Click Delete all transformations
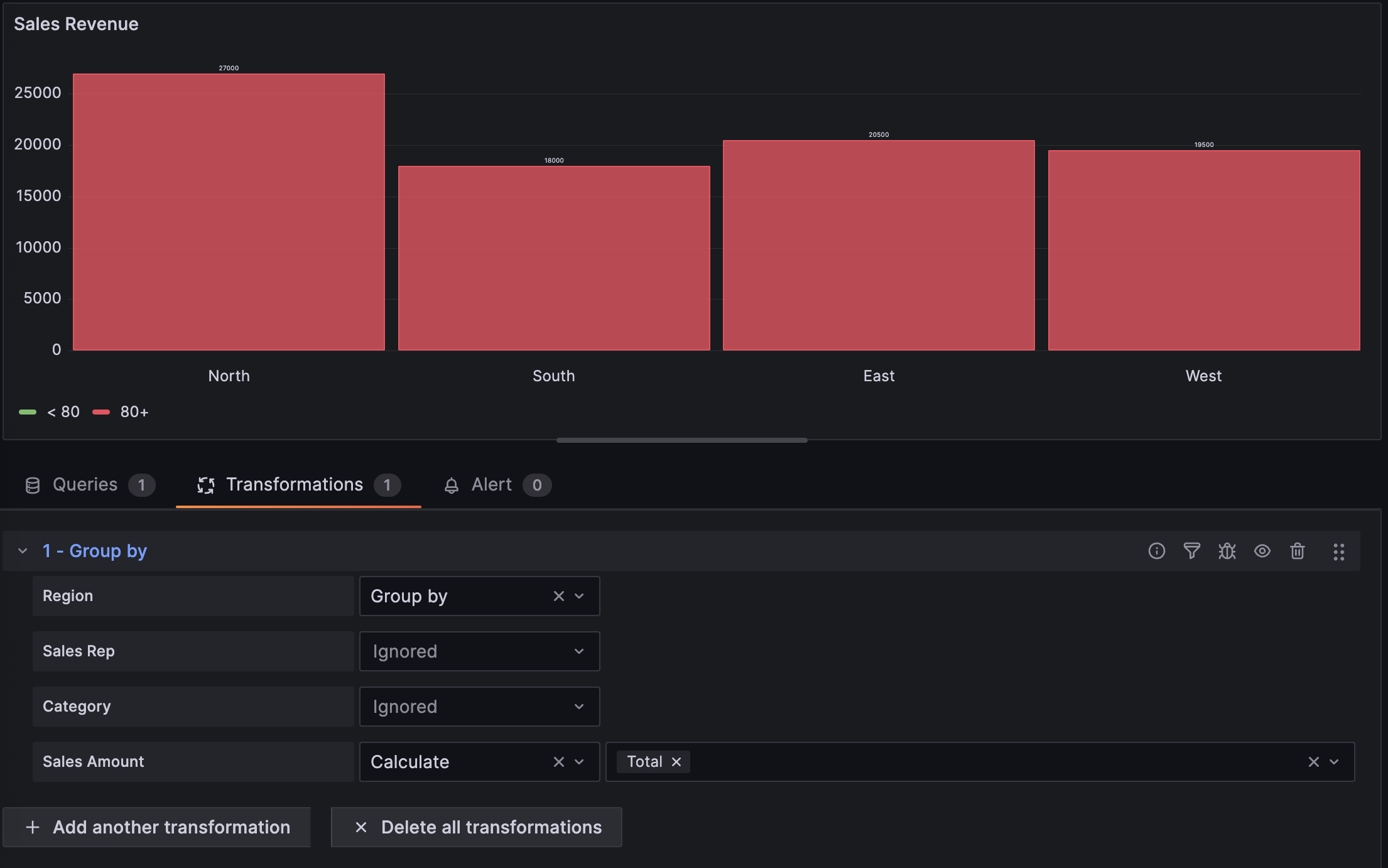 (x=475, y=827)
